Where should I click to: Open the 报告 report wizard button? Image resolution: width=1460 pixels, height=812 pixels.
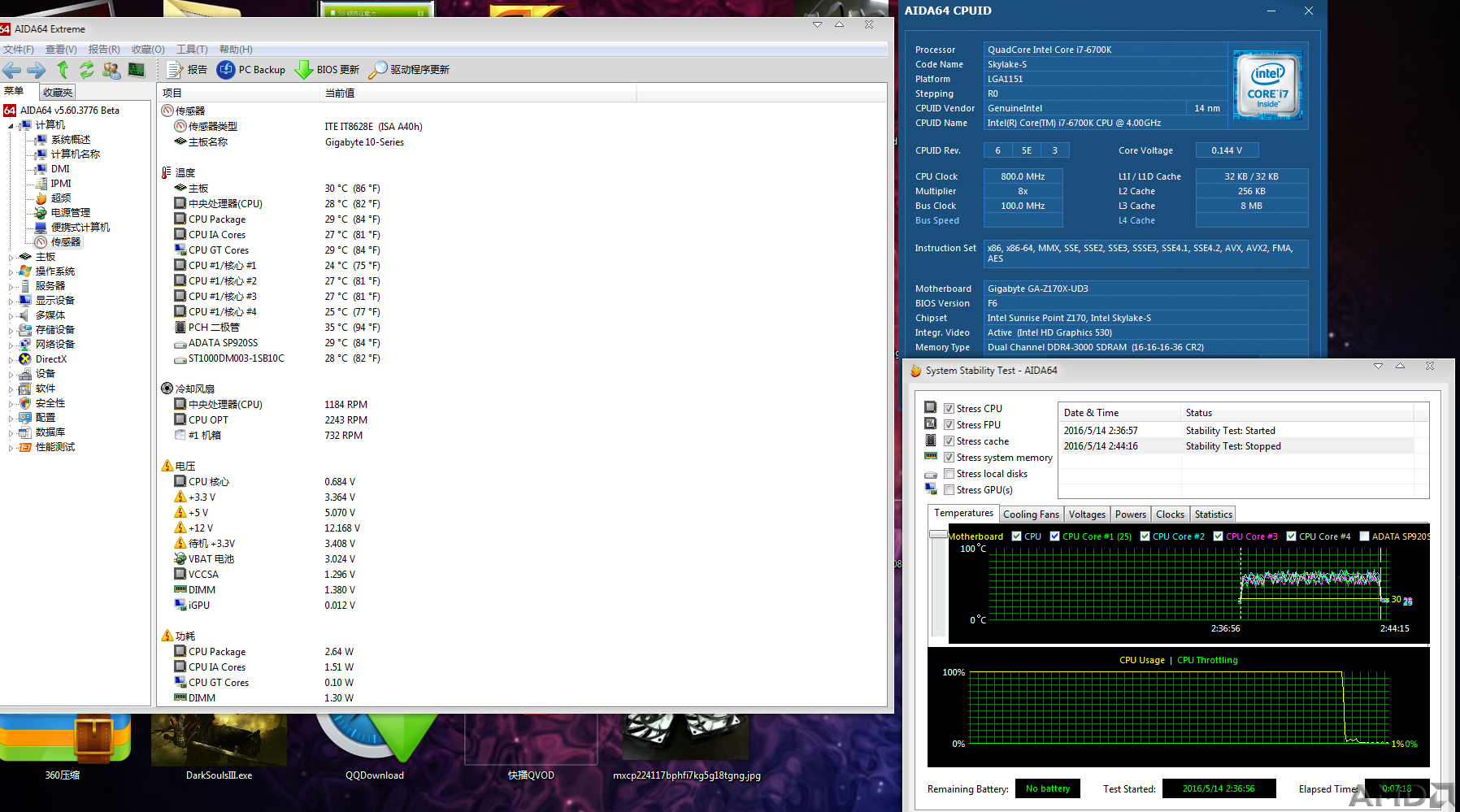pyautogui.click(x=187, y=70)
